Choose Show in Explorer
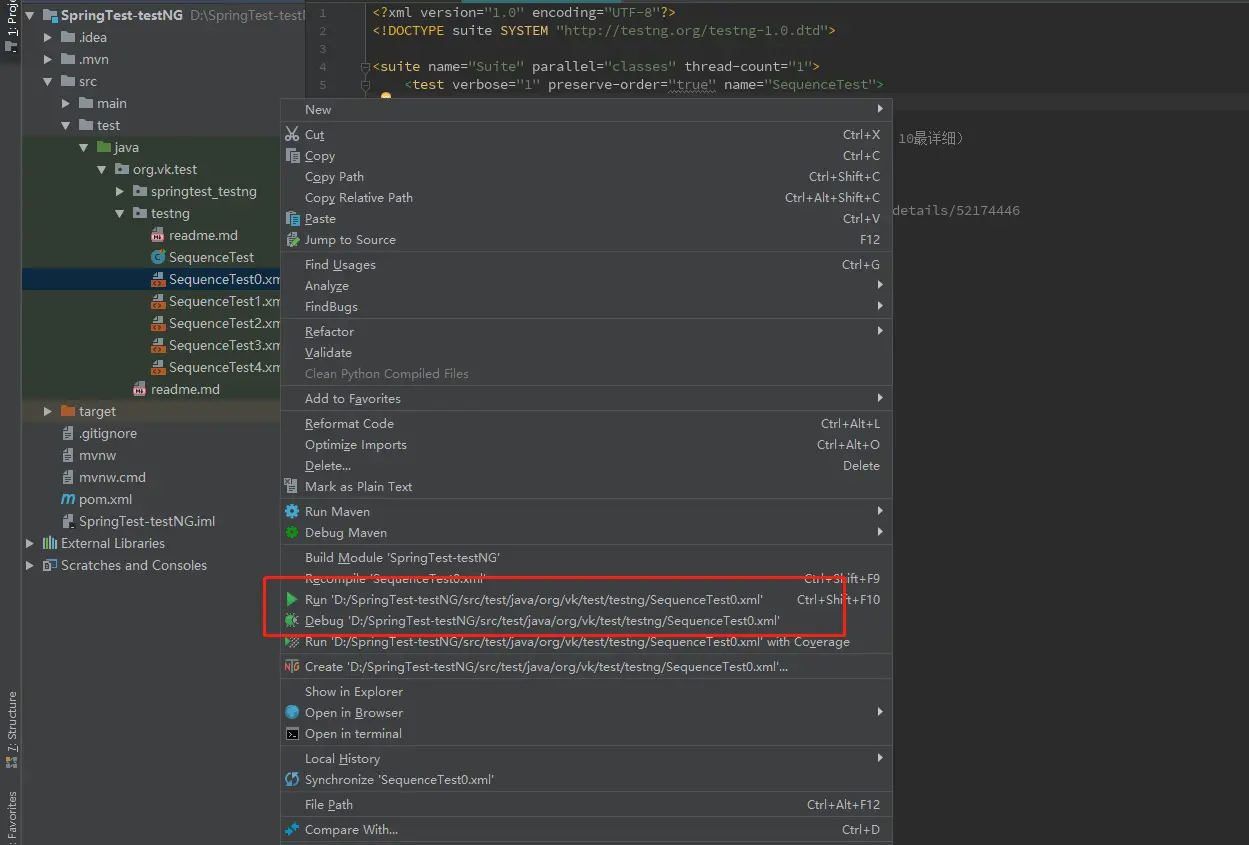 tap(586, 691)
